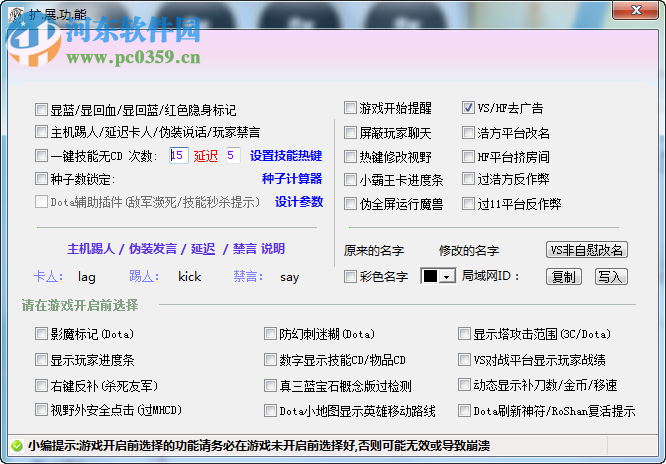666x464 pixels.
Task: Enable 影魔标记(Dota) checkbox
Action: tap(41, 334)
